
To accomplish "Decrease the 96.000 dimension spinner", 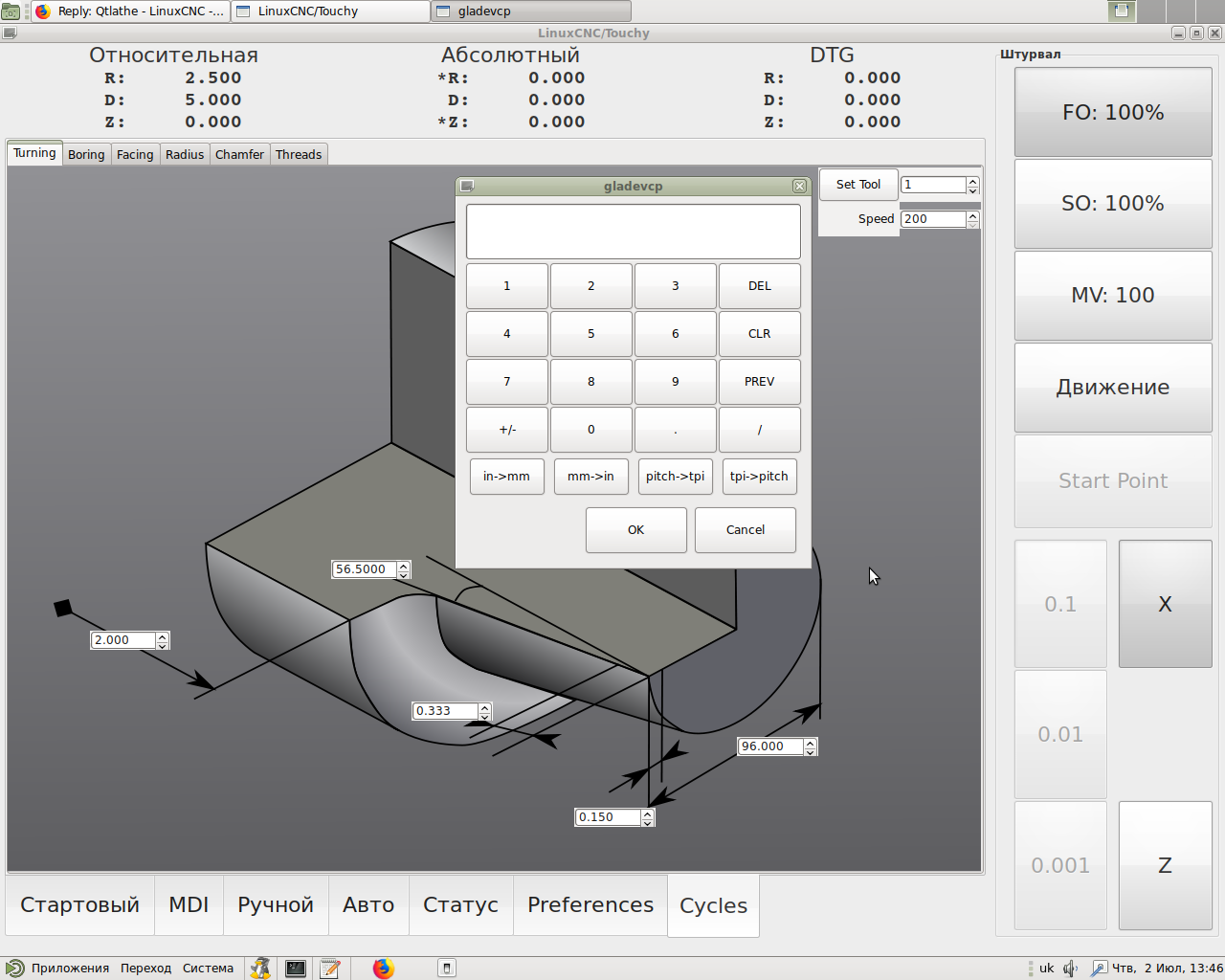I will 811,751.
